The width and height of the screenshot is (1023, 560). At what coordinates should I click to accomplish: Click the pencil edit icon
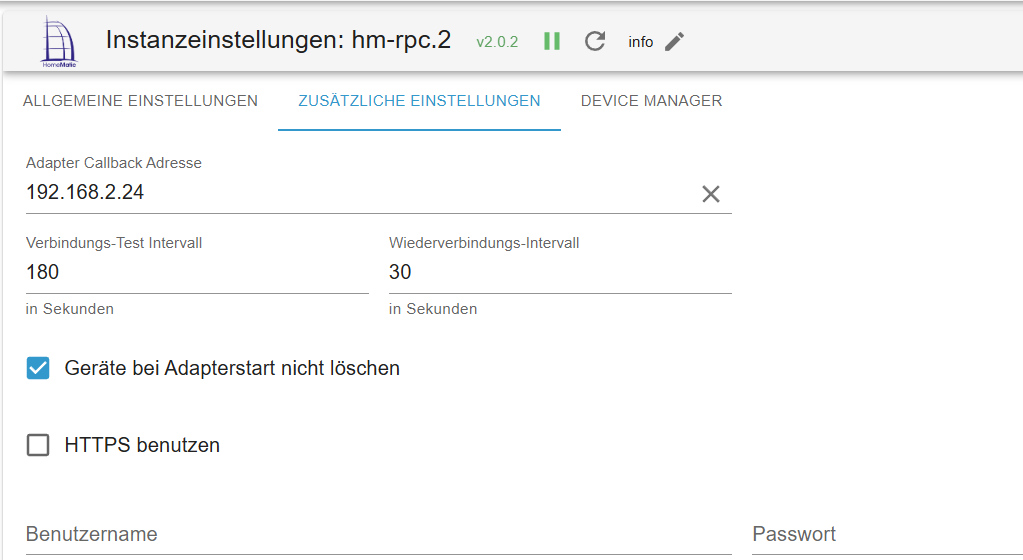pos(675,41)
